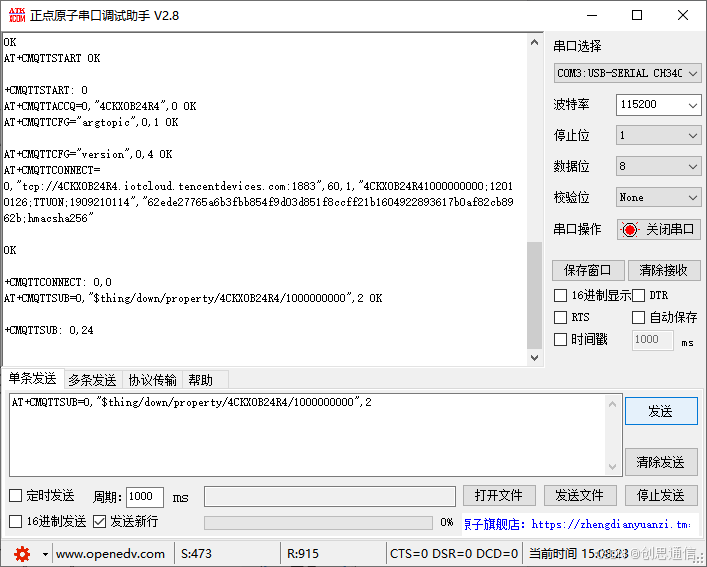The image size is (707, 567).
Task: Open the COM3 serial port dropdown
Action: (627, 73)
